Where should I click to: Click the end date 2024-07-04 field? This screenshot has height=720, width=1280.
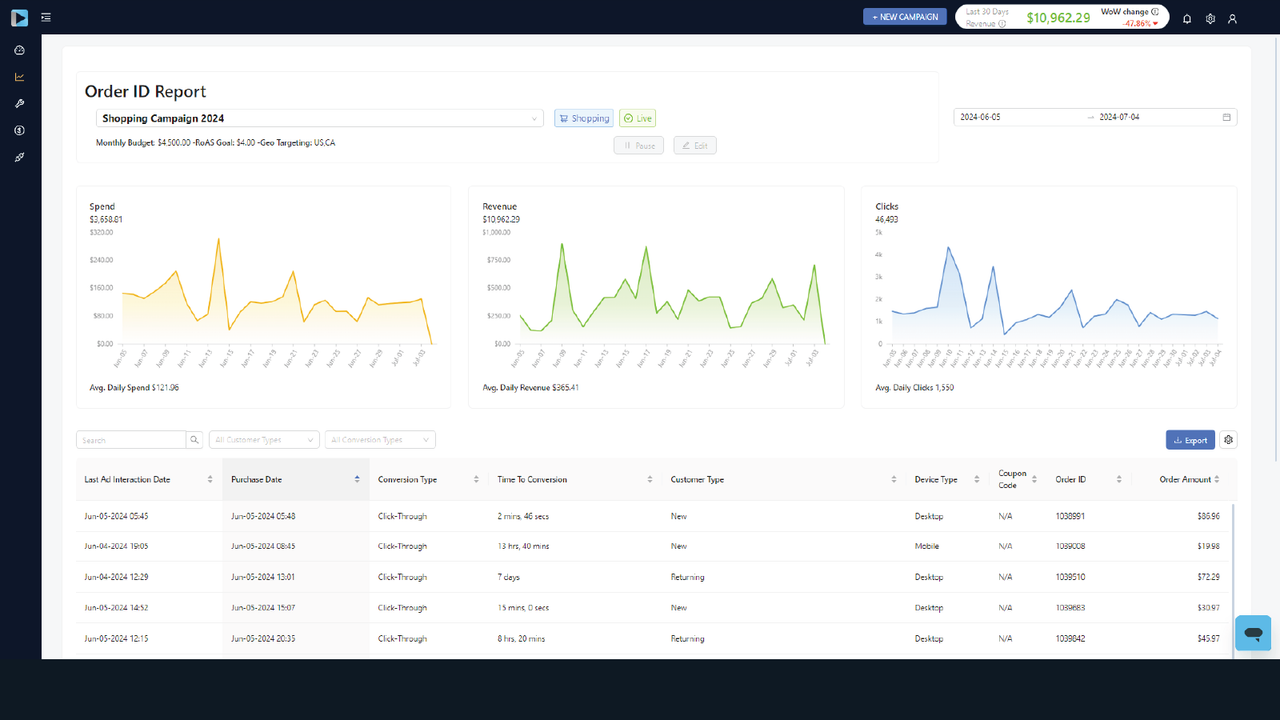click(x=1155, y=117)
